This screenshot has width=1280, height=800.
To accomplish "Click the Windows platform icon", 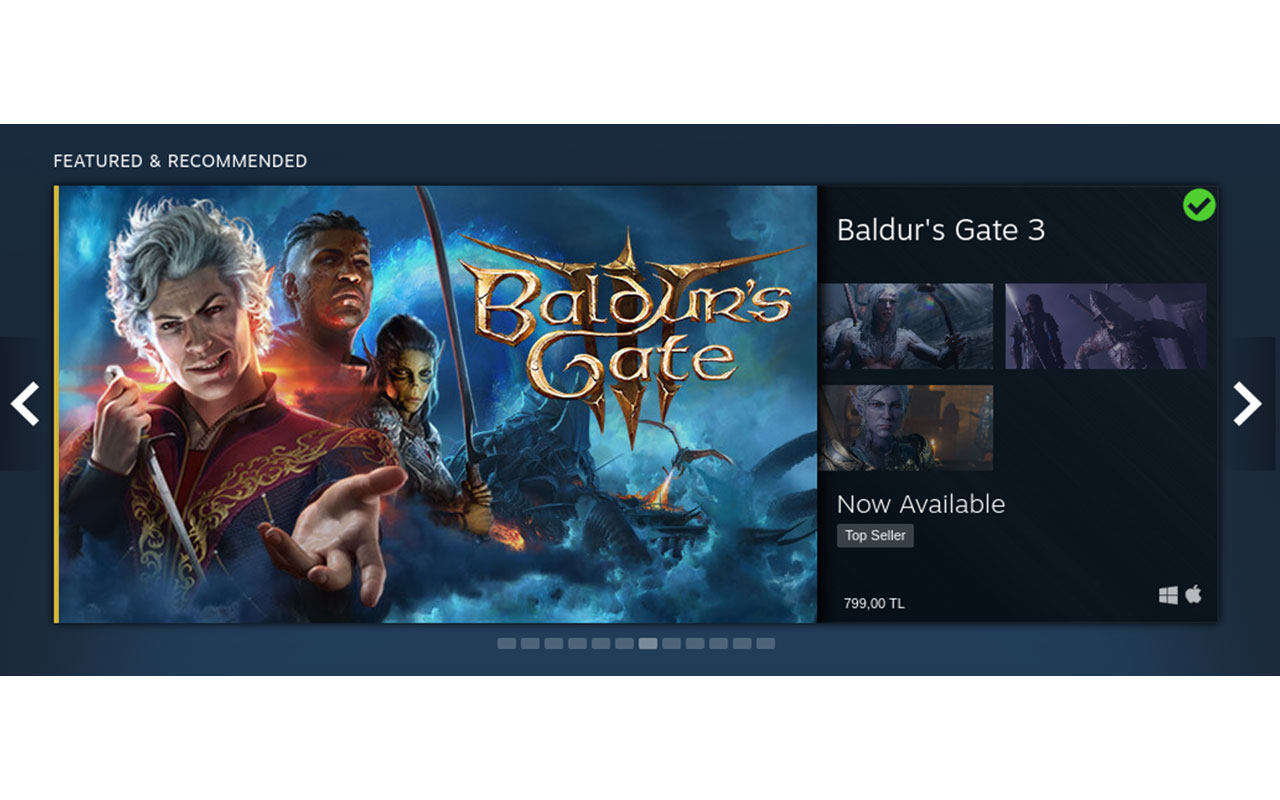I will tap(1168, 595).
